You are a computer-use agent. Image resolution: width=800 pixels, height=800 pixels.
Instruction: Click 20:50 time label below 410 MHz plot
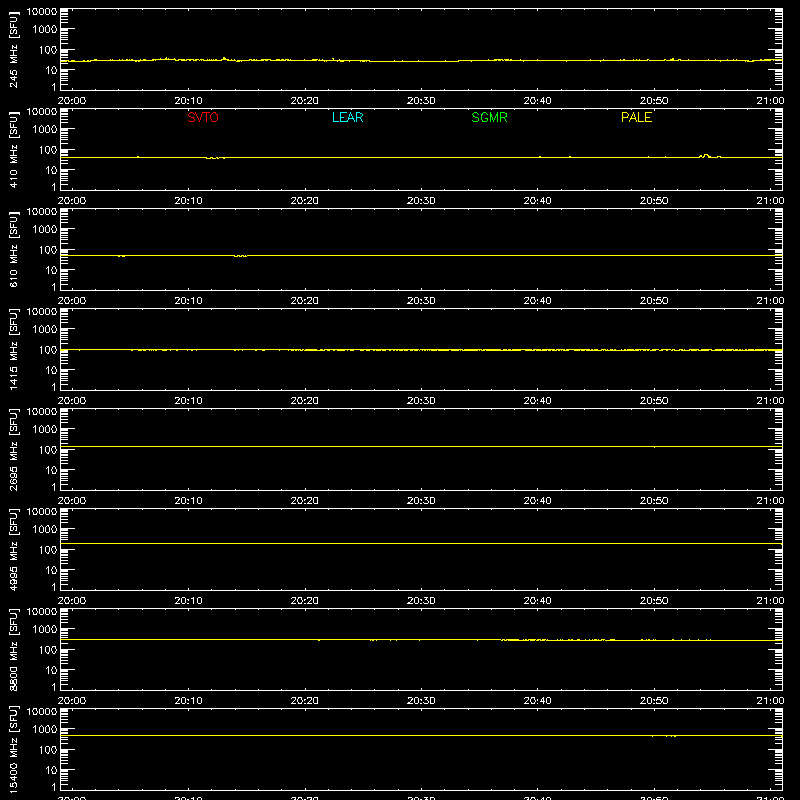(654, 201)
